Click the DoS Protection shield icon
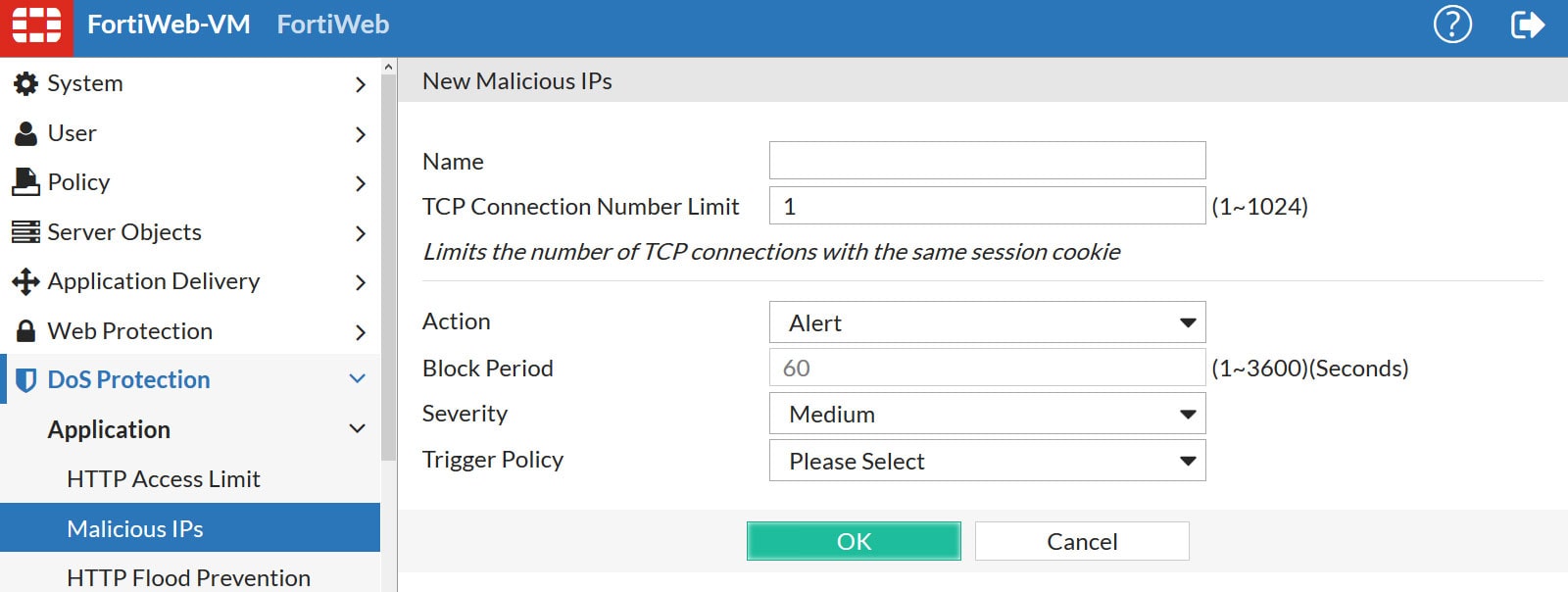This screenshot has width=1568, height=592. [25, 379]
